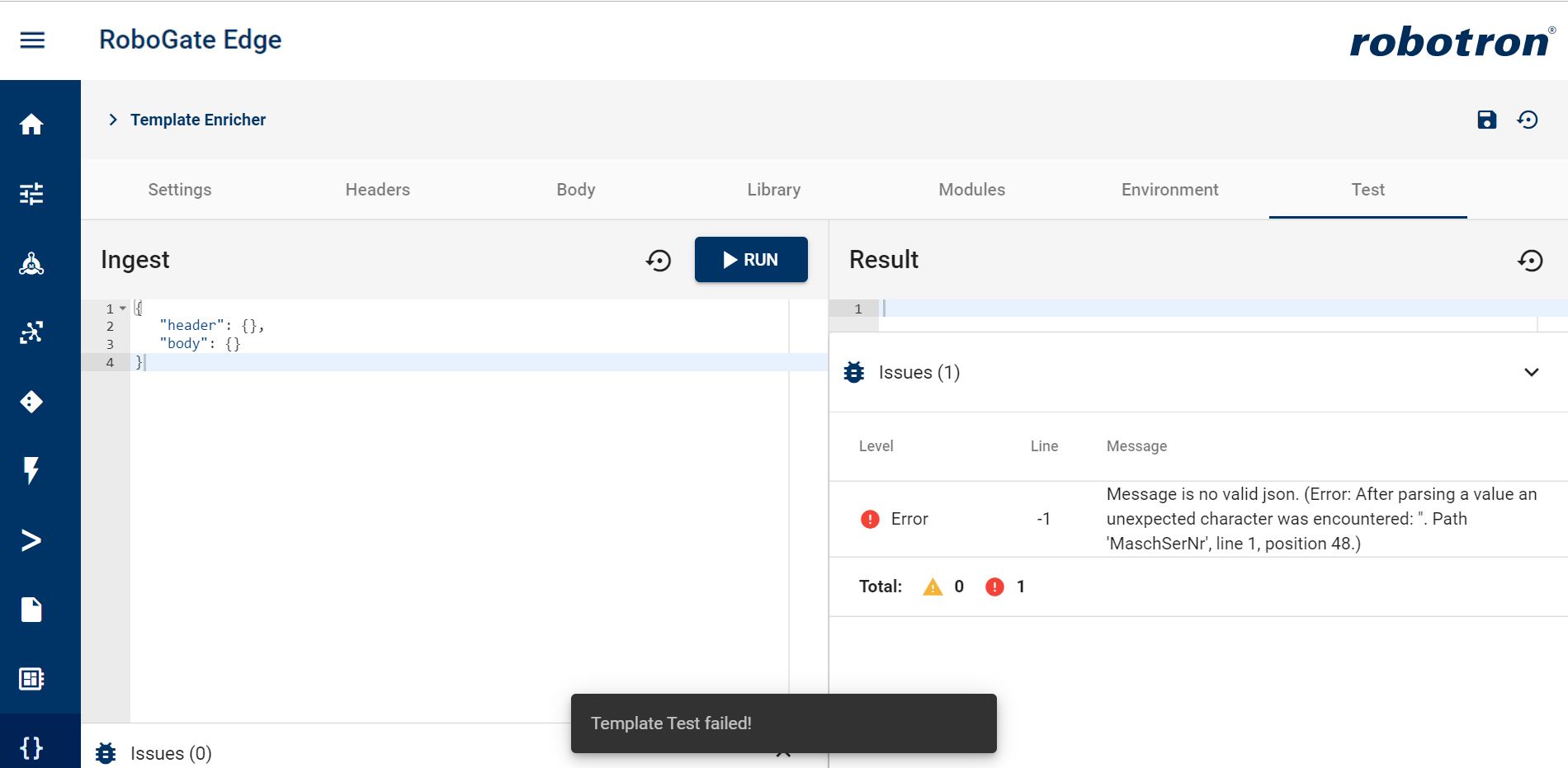Click the -1 line value in the Error row
1568x768 pixels.
pyautogui.click(x=1044, y=519)
